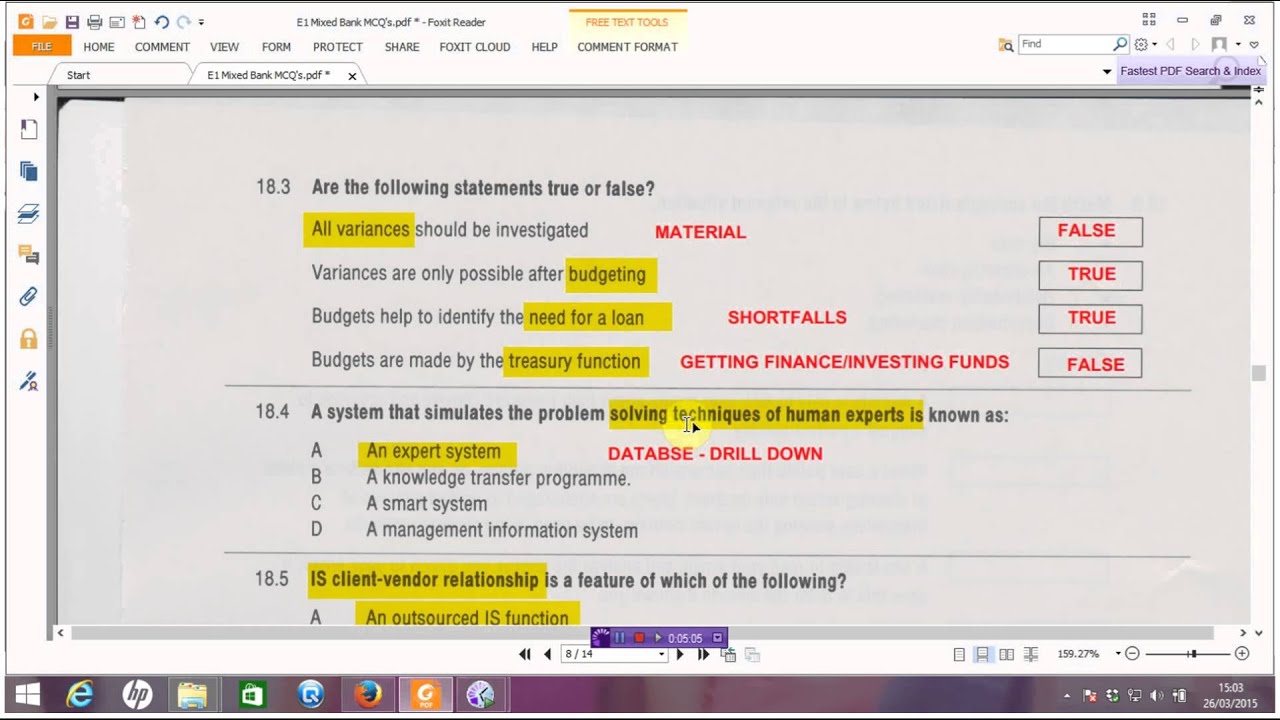Viewport: 1280px width, 720px height.
Task: Click the Fastest PDF Search & Index banner
Action: tap(1190, 71)
